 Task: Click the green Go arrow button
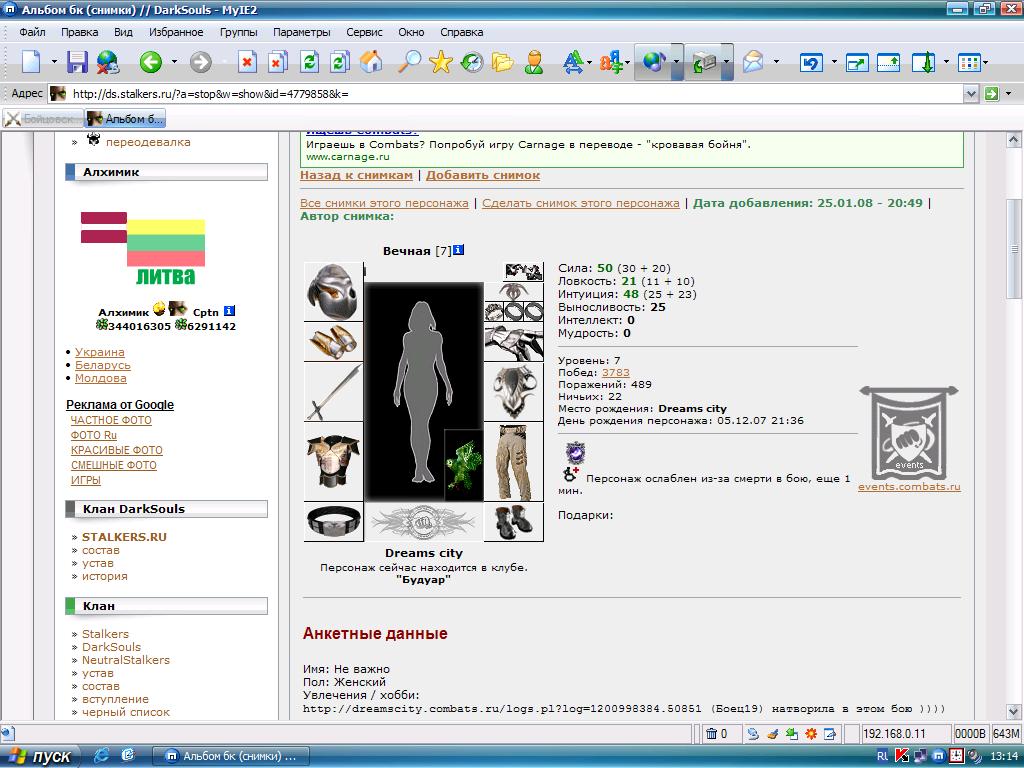click(991, 93)
